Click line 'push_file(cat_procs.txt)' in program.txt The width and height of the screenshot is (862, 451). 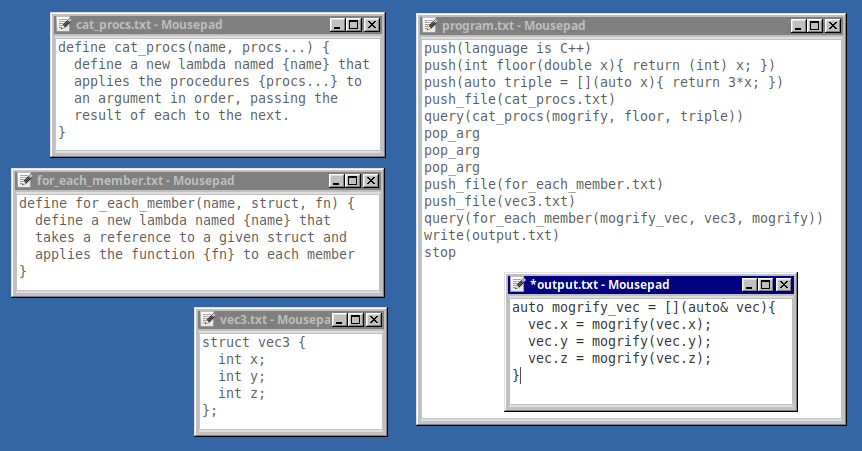[x=519, y=100]
